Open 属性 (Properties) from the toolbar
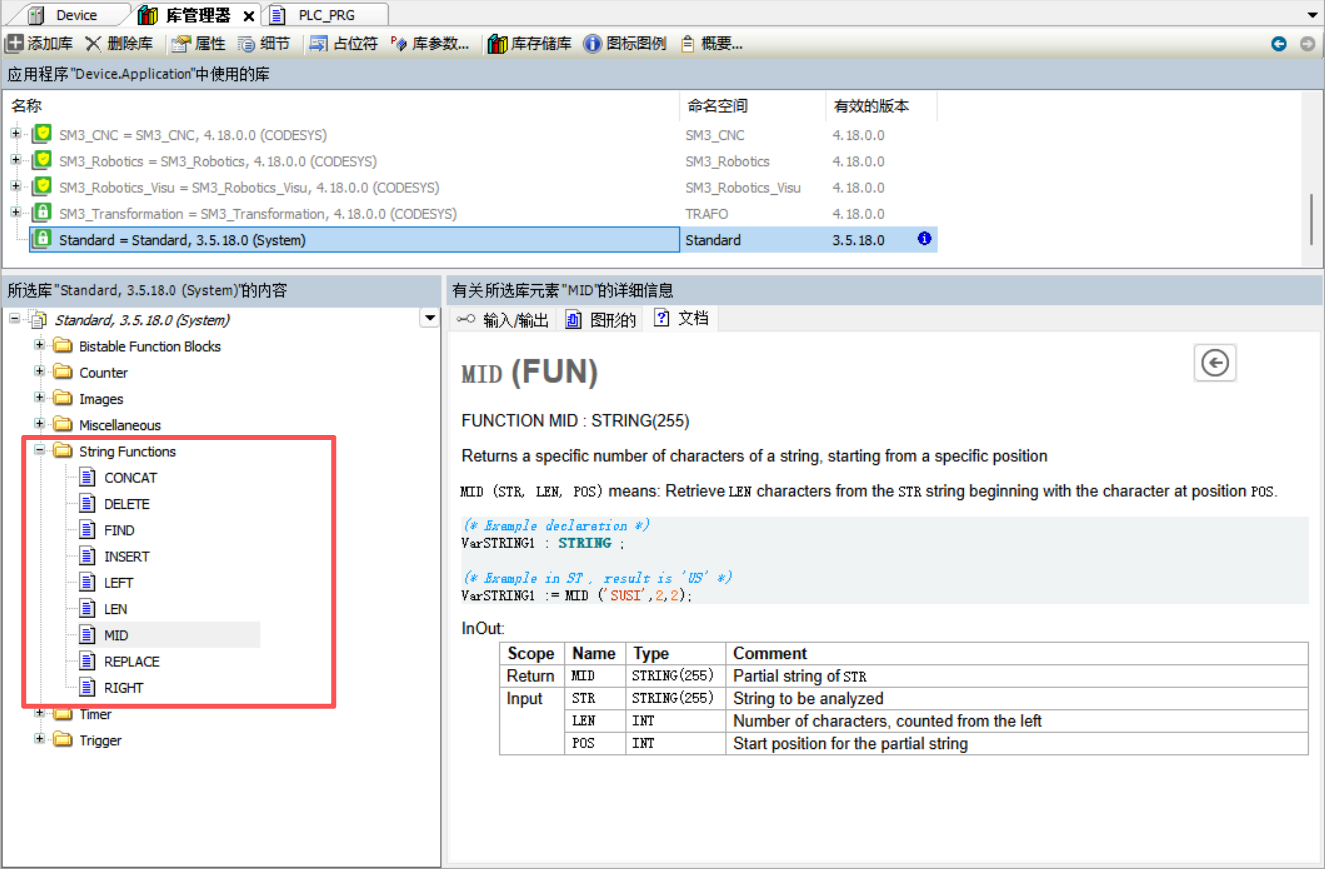This screenshot has height=869, width=1325. [x=198, y=44]
